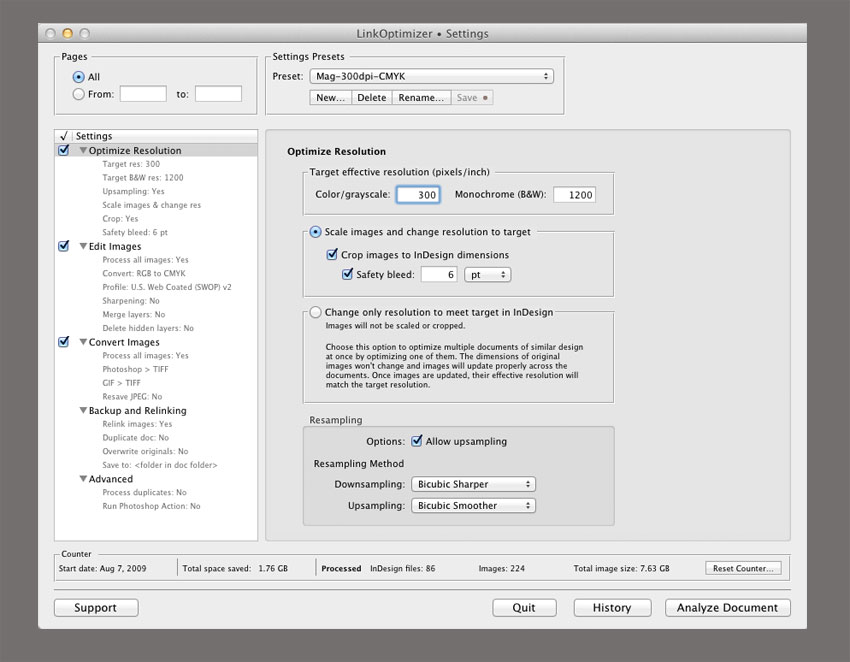Collapse the Advanced disclosure triangle
The image size is (850, 662).
pyautogui.click(x=83, y=479)
